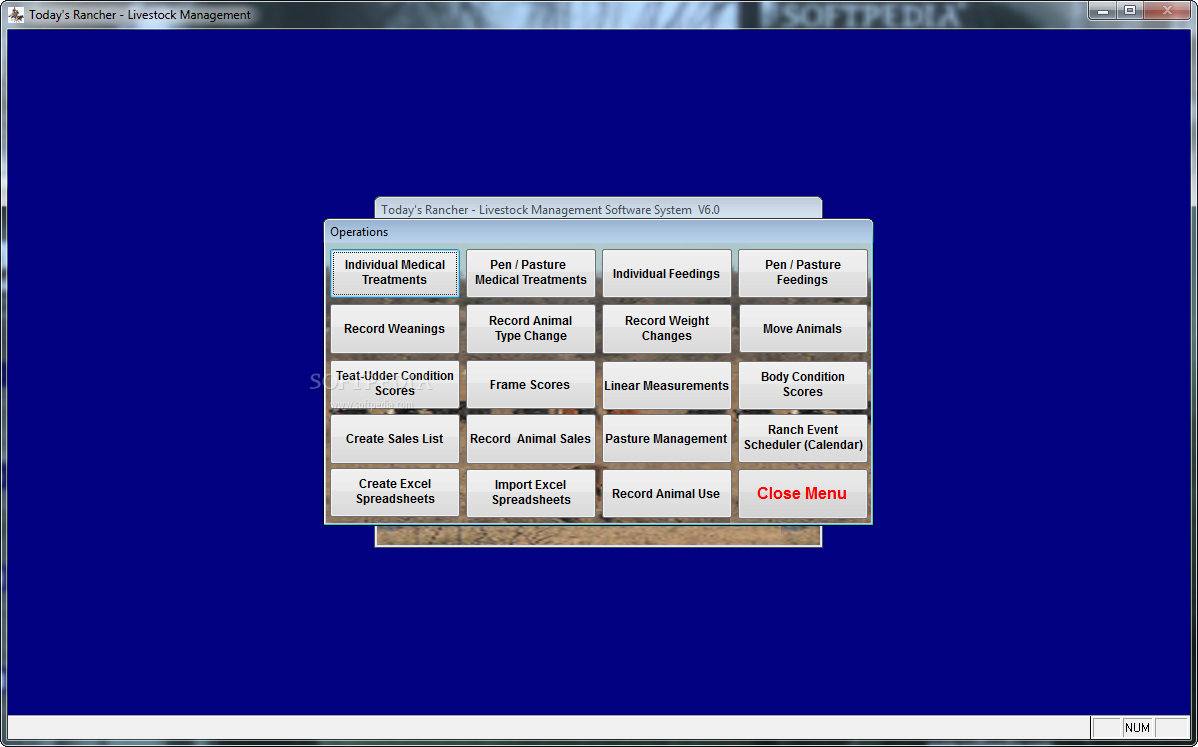The image size is (1198, 747).
Task: Click Create Excel Spreadsheets
Action: 394,493
